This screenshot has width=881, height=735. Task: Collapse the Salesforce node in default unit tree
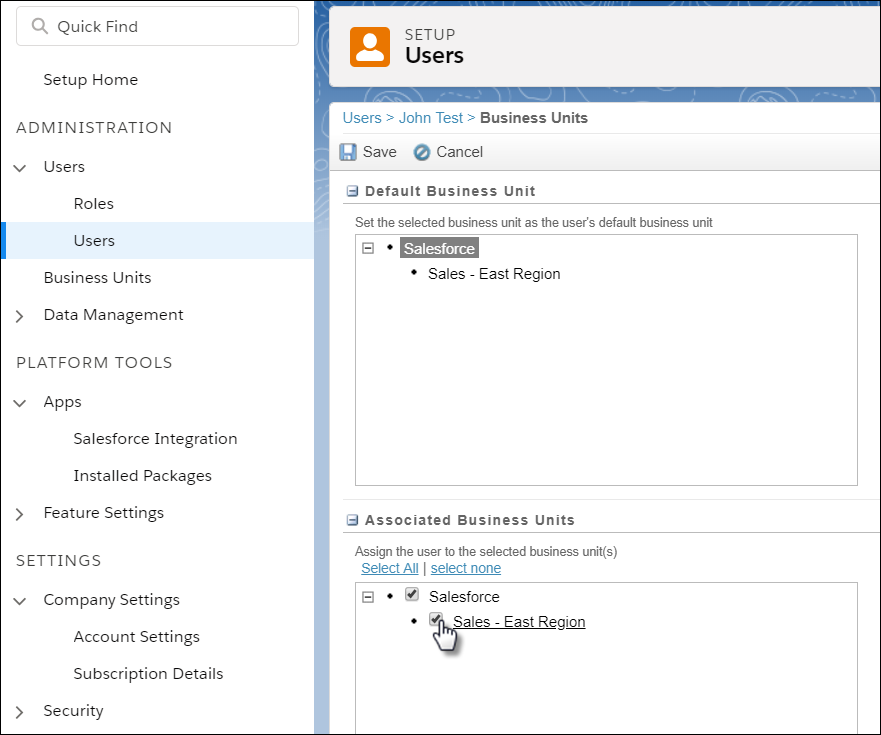coord(368,248)
